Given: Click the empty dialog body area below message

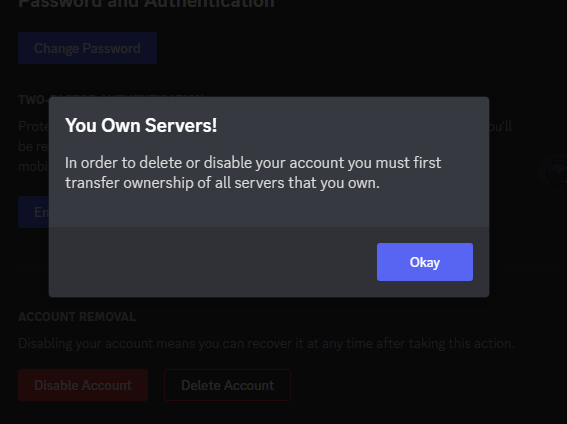Looking at the screenshot, I should [269, 210].
